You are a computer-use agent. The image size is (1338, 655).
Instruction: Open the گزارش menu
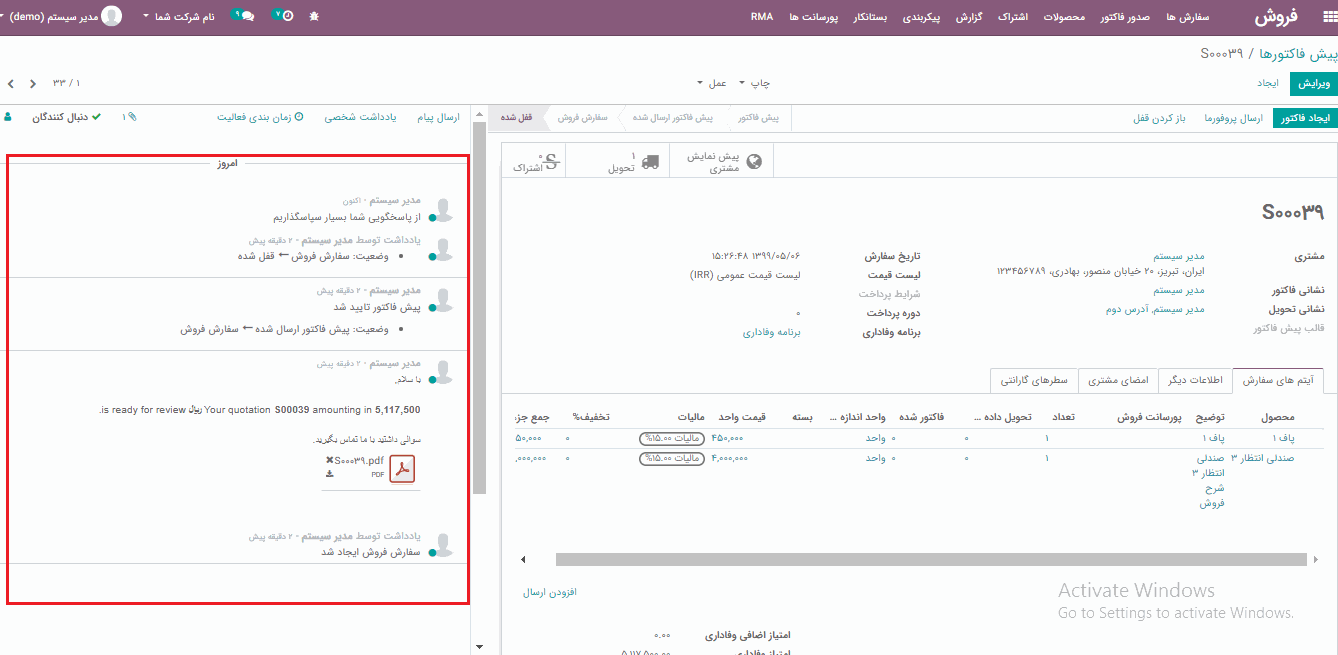968,17
